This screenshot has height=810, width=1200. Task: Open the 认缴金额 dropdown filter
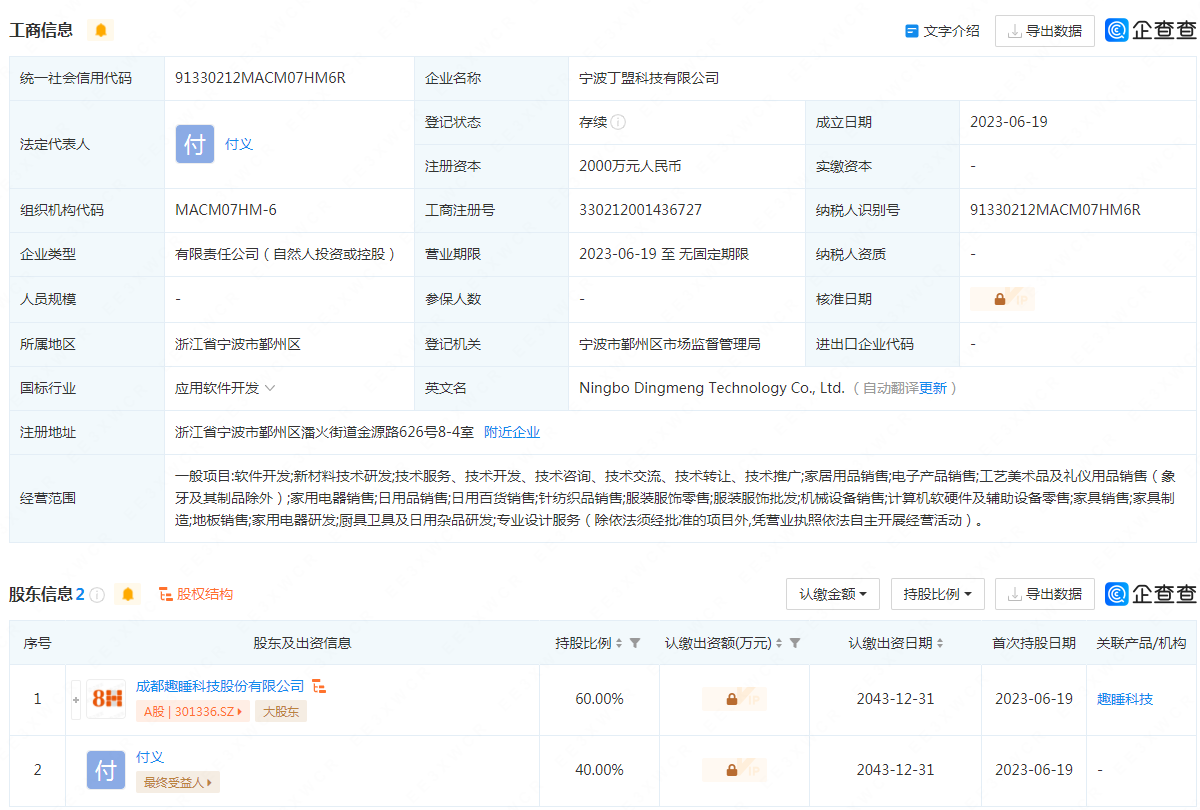832,594
